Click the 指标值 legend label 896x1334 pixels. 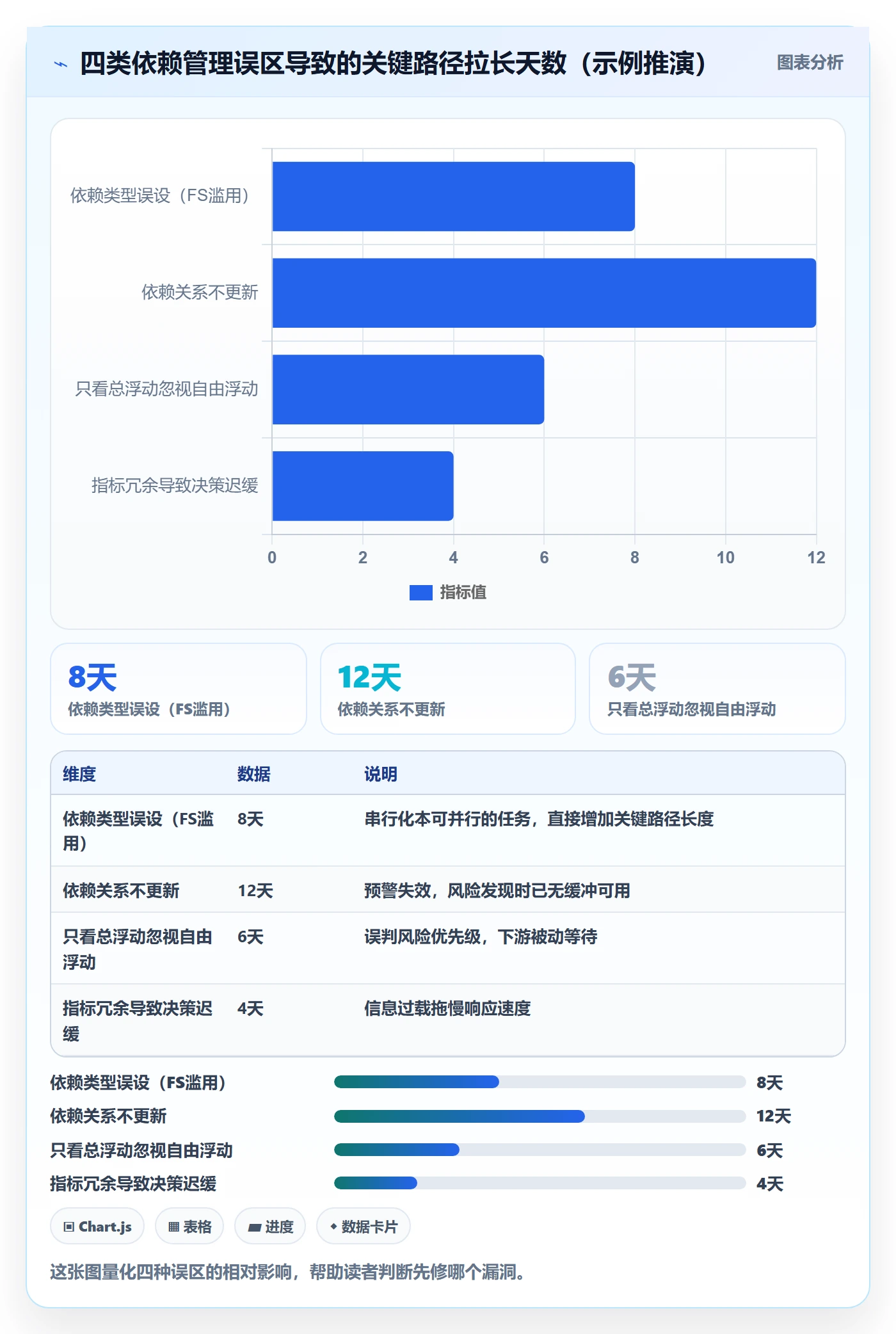[463, 593]
